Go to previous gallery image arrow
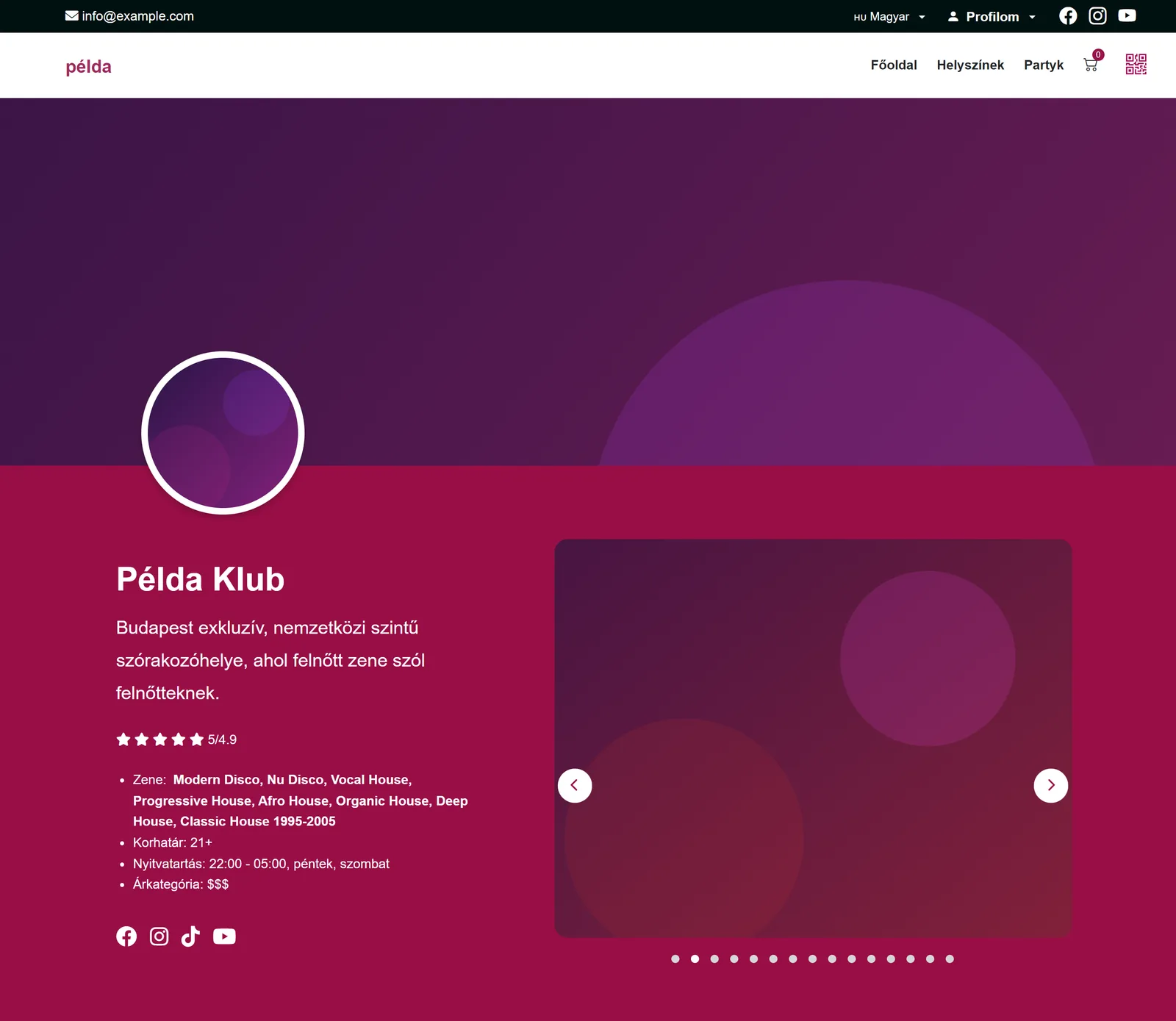The height and width of the screenshot is (1021, 1176). [575, 786]
